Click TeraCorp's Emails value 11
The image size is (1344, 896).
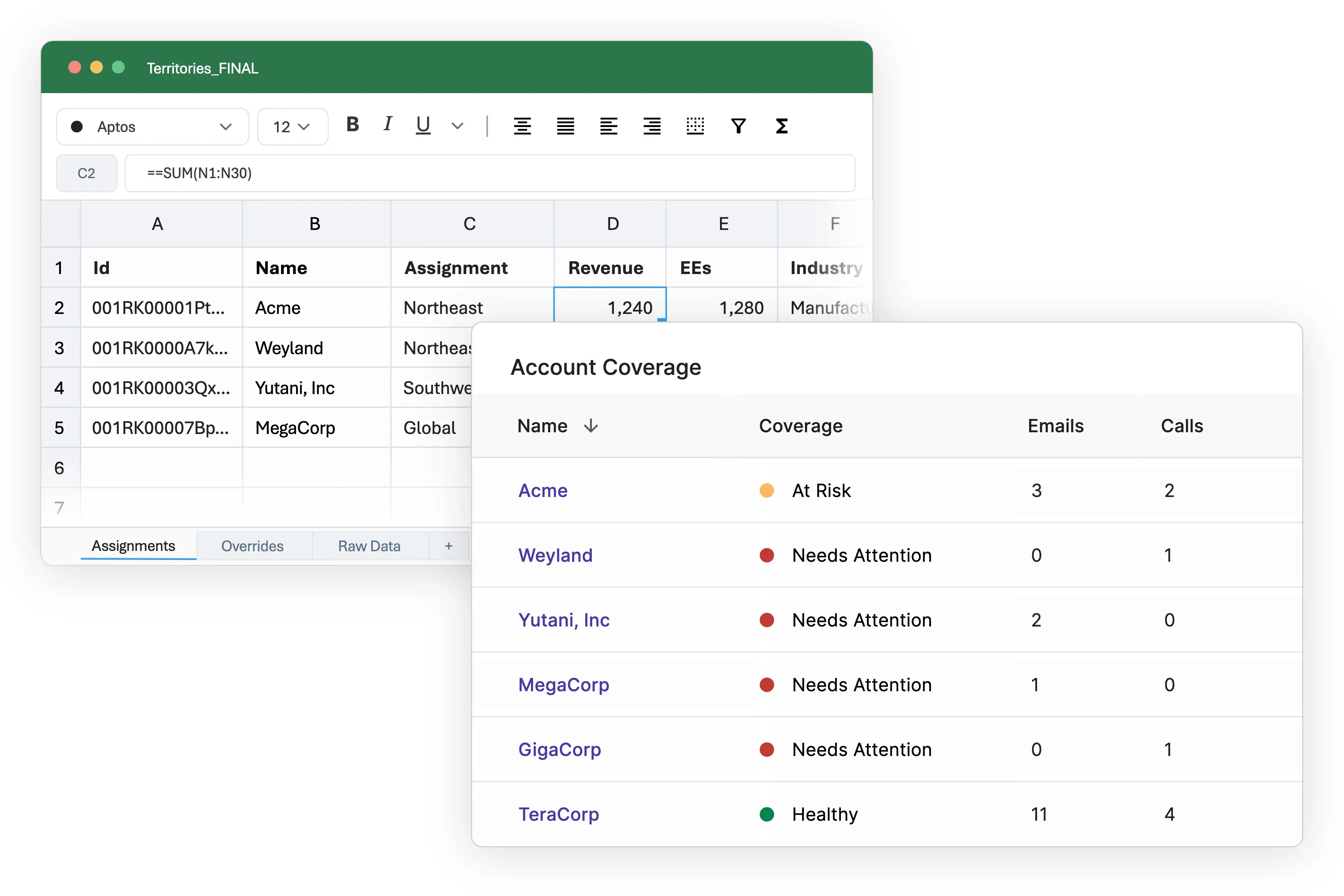(x=1039, y=814)
